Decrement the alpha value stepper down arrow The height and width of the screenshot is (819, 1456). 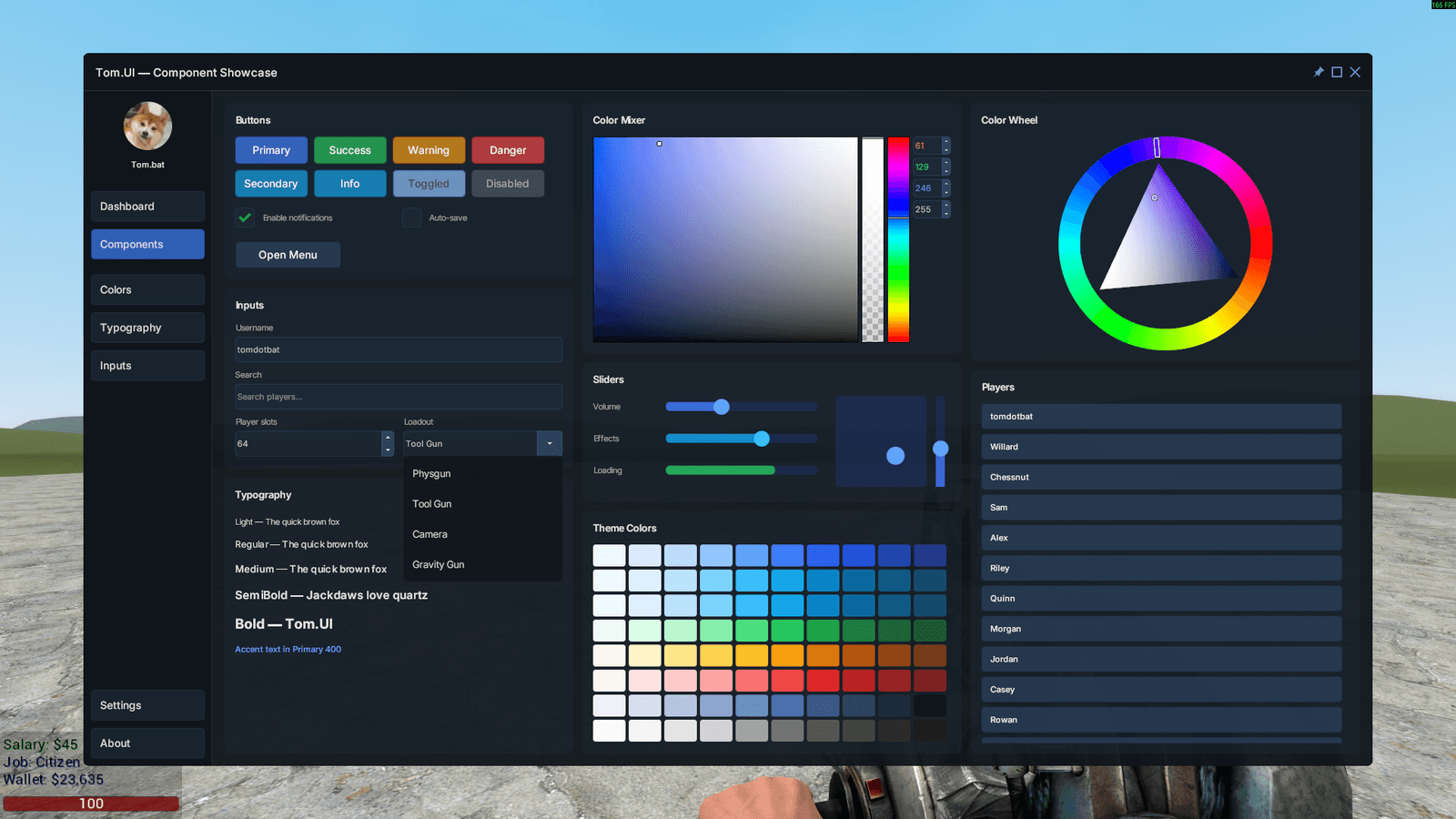tap(946, 214)
